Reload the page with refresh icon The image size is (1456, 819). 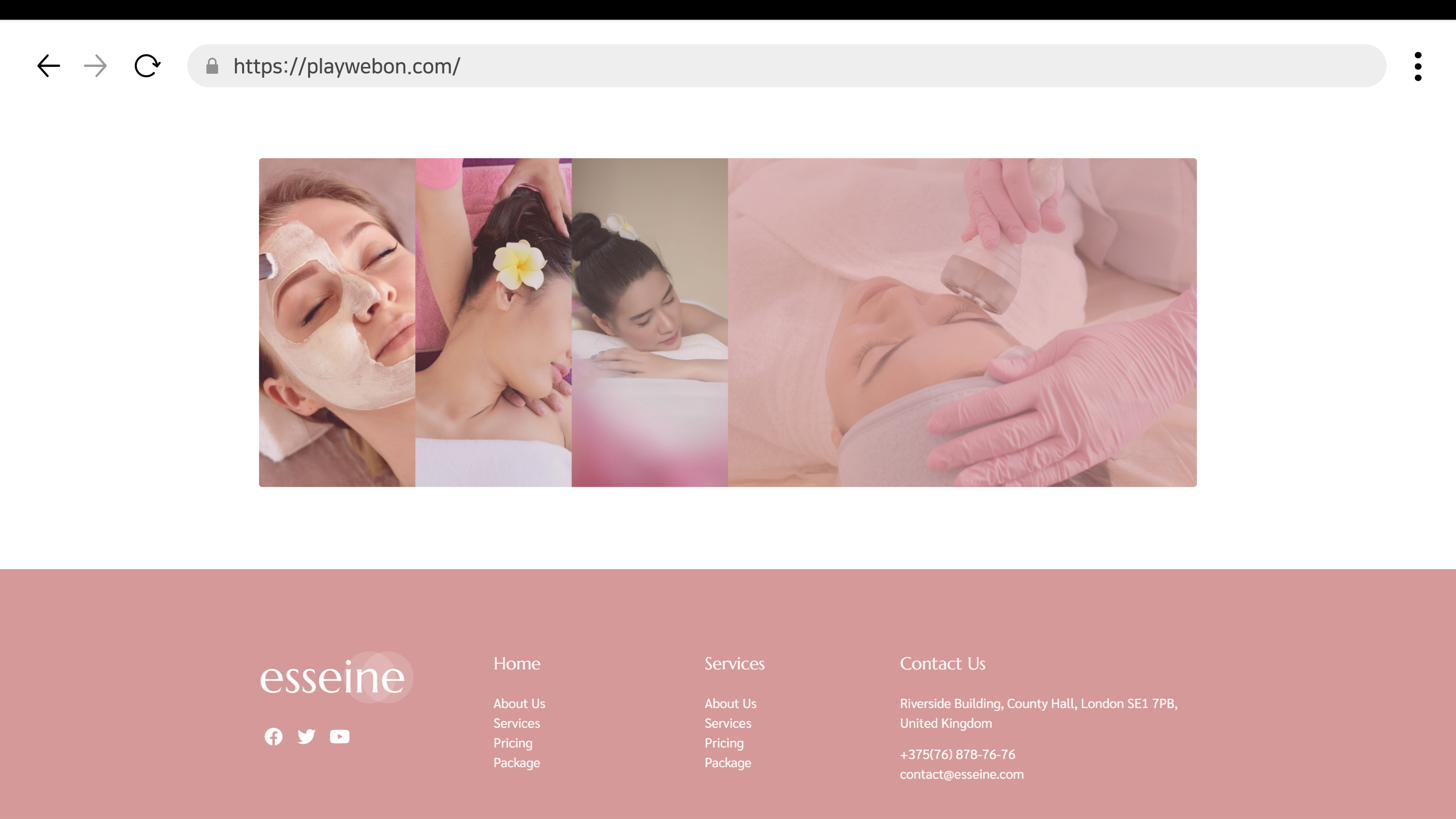point(147,66)
